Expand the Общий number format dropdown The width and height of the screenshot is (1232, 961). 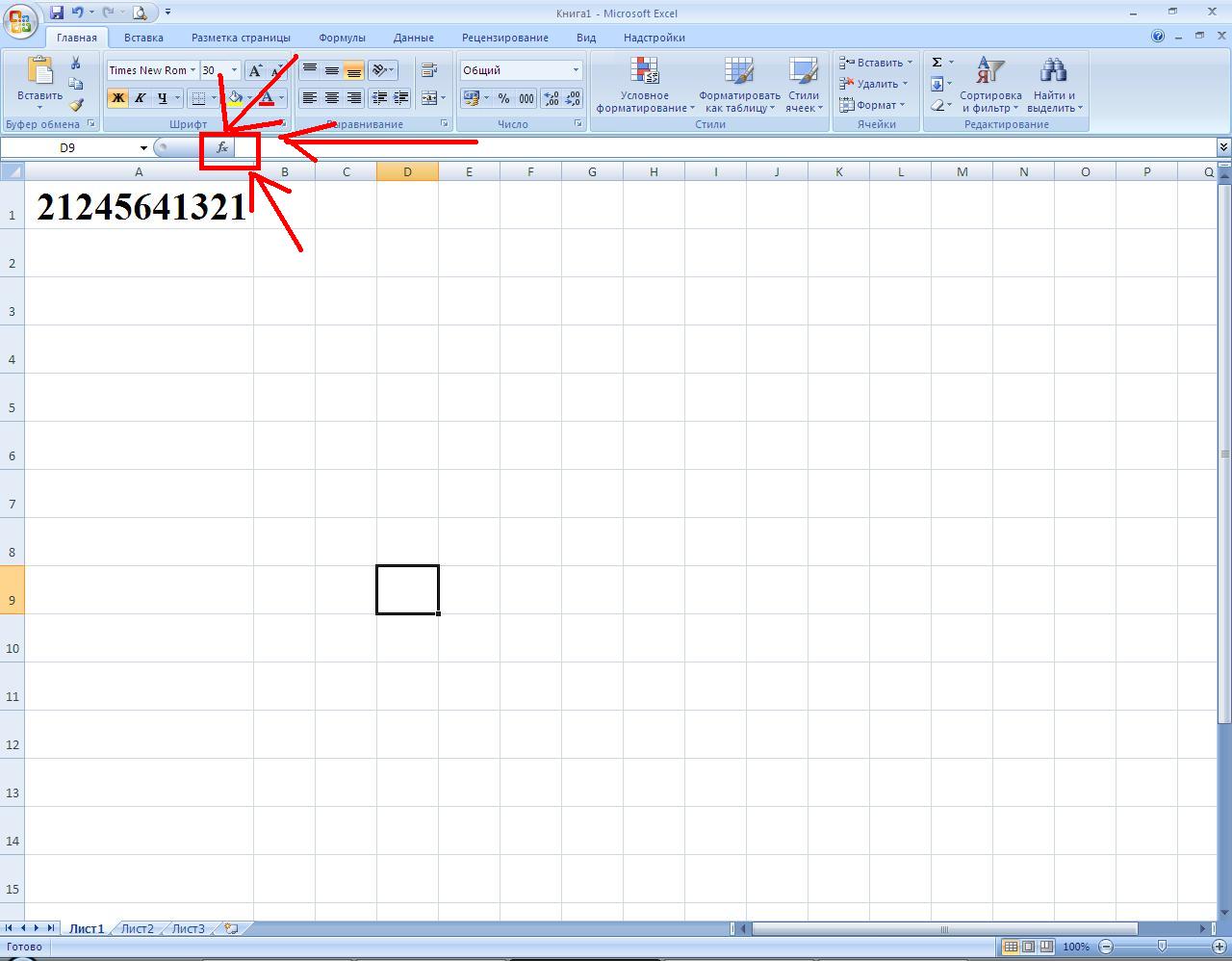click(576, 70)
